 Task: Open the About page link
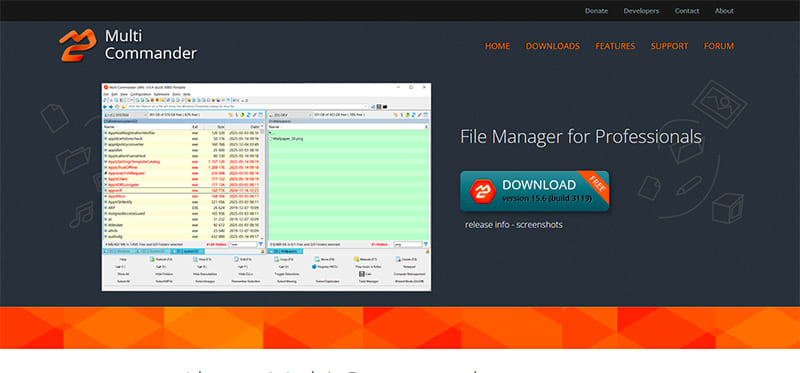click(724, 11)
